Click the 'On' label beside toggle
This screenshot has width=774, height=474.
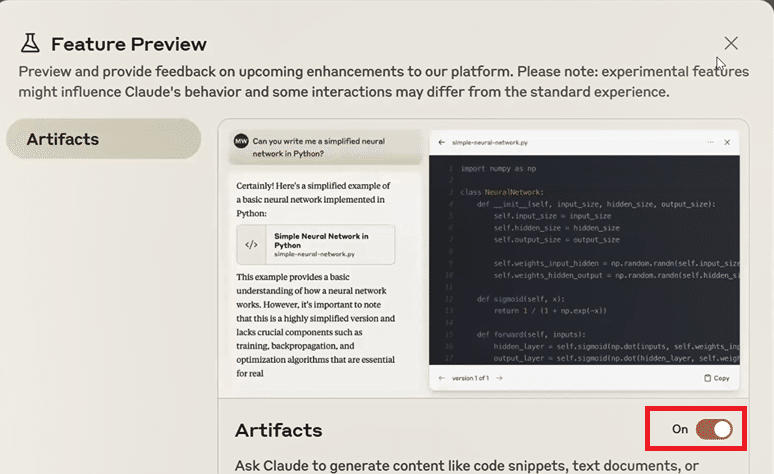[x=680, y=429]
